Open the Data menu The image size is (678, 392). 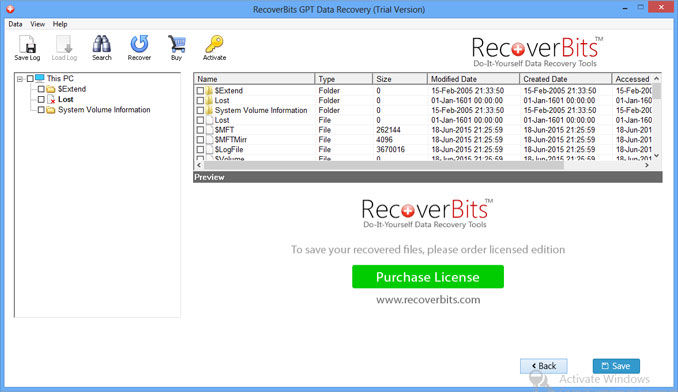tap(15, 24)
